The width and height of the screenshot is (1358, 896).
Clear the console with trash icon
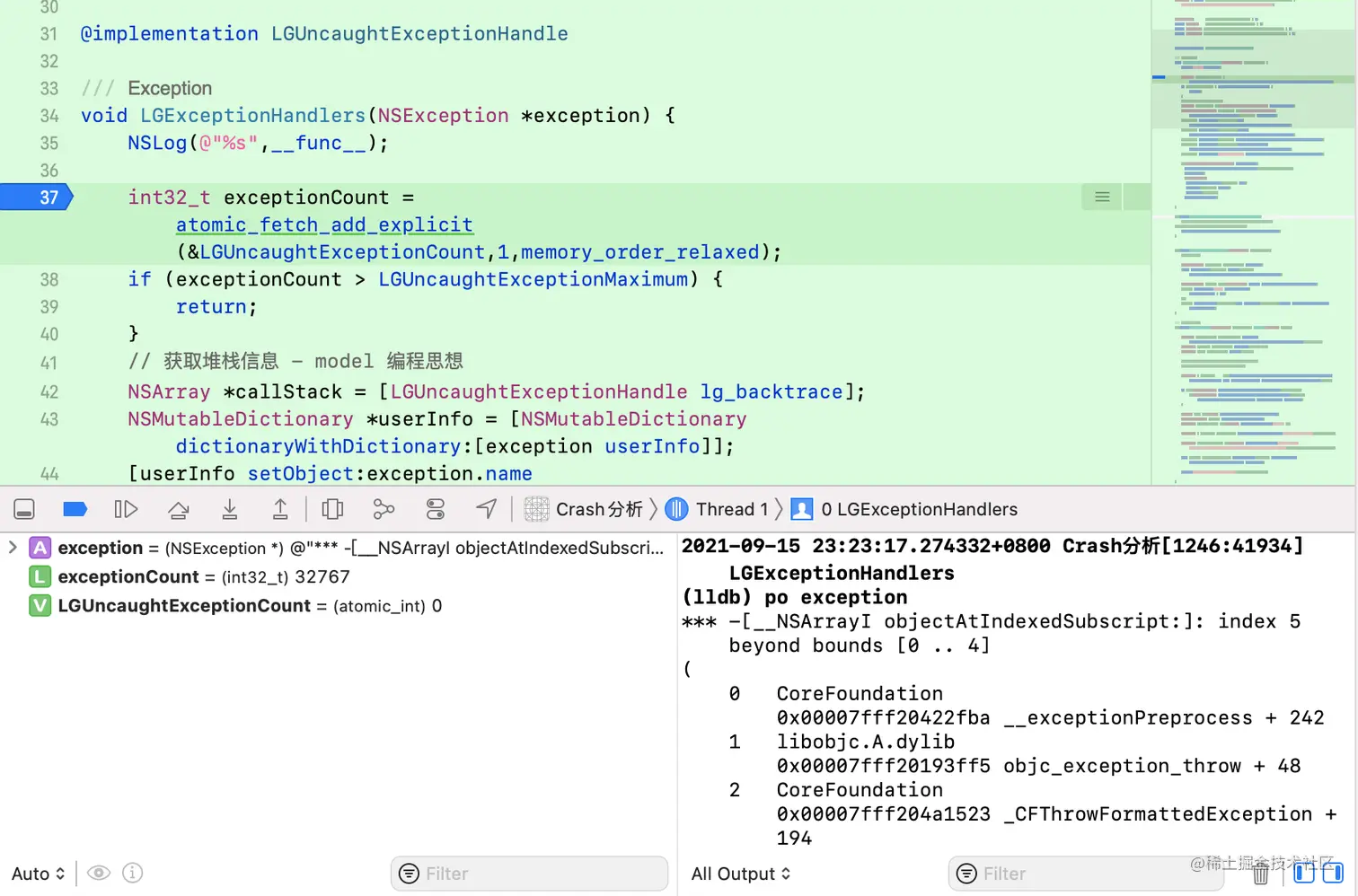[x=1261, y=874]
